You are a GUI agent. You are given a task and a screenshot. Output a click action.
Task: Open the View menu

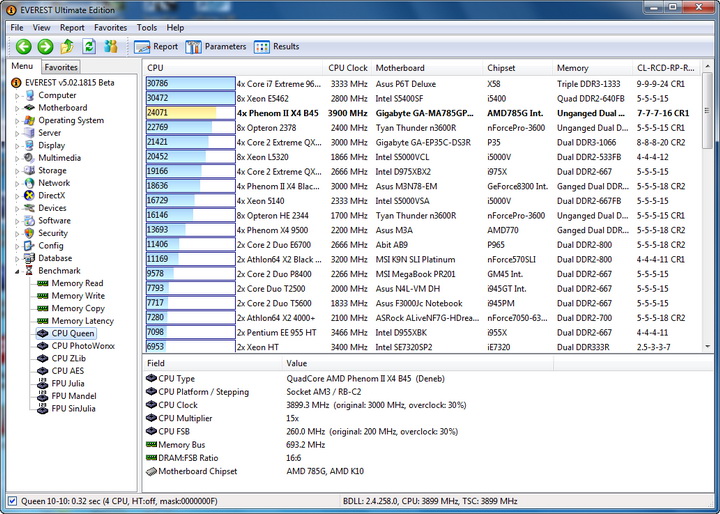tap(41, 28)
